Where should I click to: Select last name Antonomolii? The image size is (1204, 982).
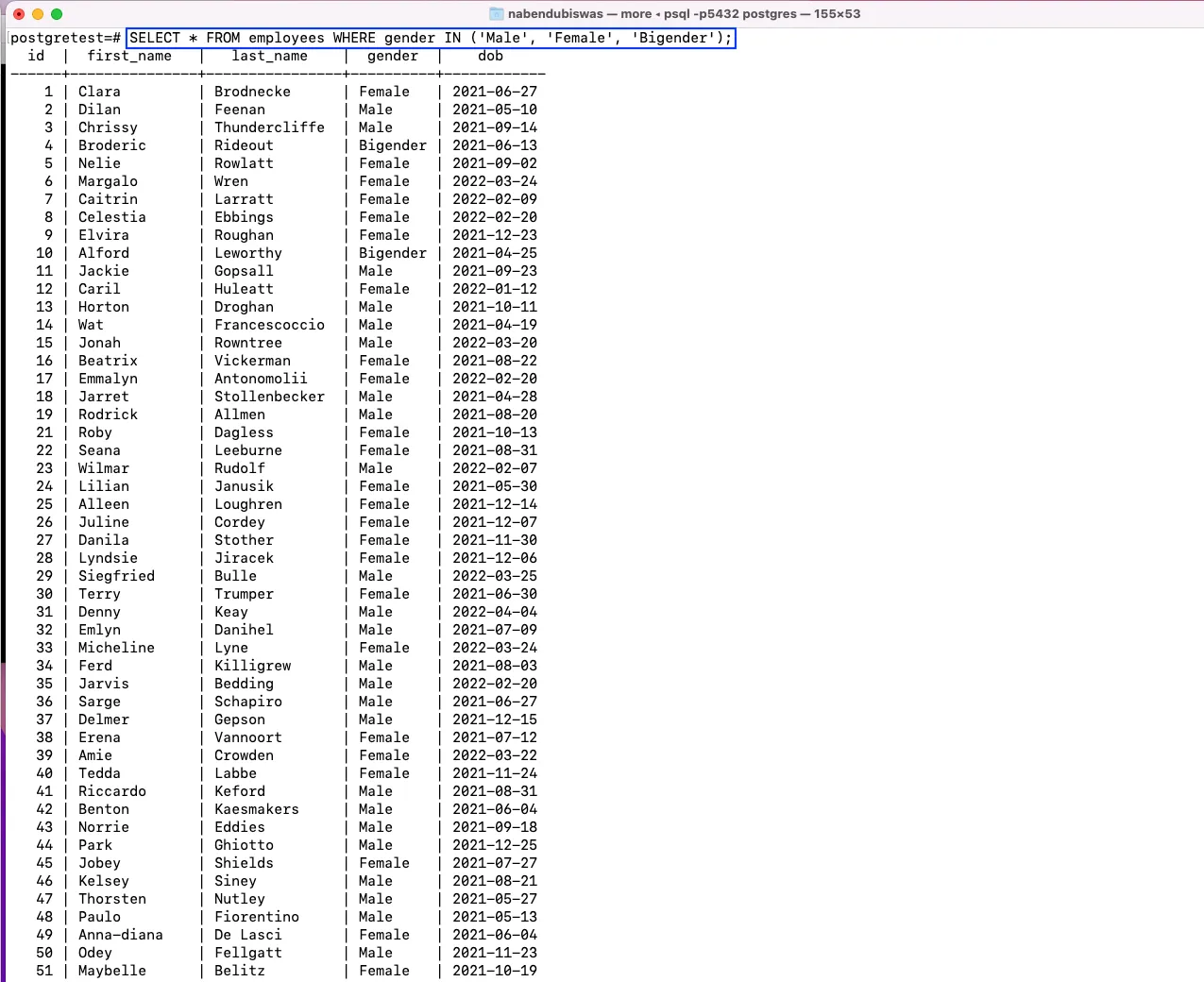(261, 379)
